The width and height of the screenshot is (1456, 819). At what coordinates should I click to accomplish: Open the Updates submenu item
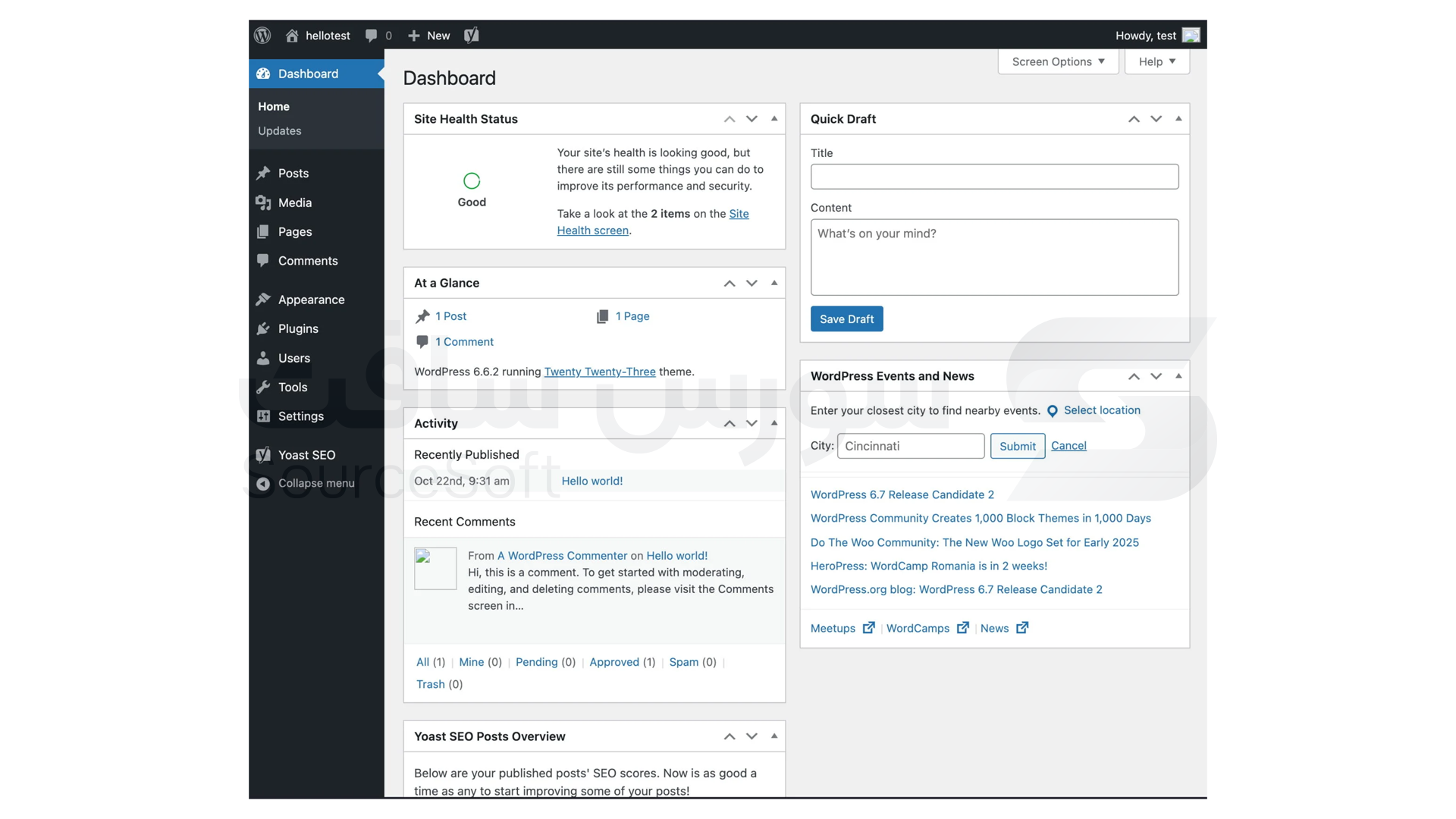(x=279, y=130)
